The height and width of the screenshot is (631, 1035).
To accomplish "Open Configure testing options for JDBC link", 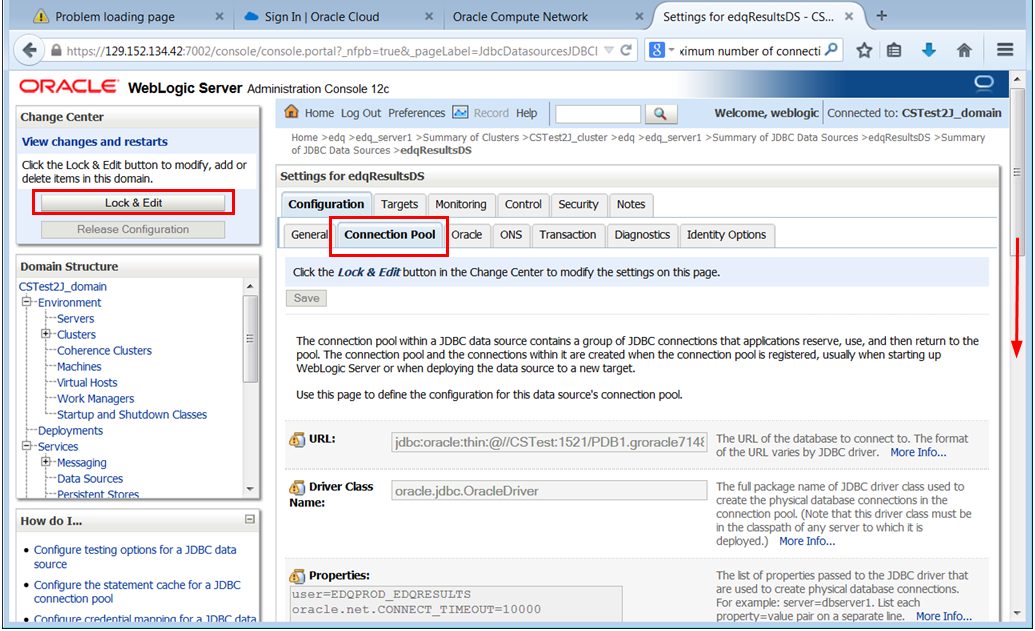I will pyautogui.click(x=135, y=557).
